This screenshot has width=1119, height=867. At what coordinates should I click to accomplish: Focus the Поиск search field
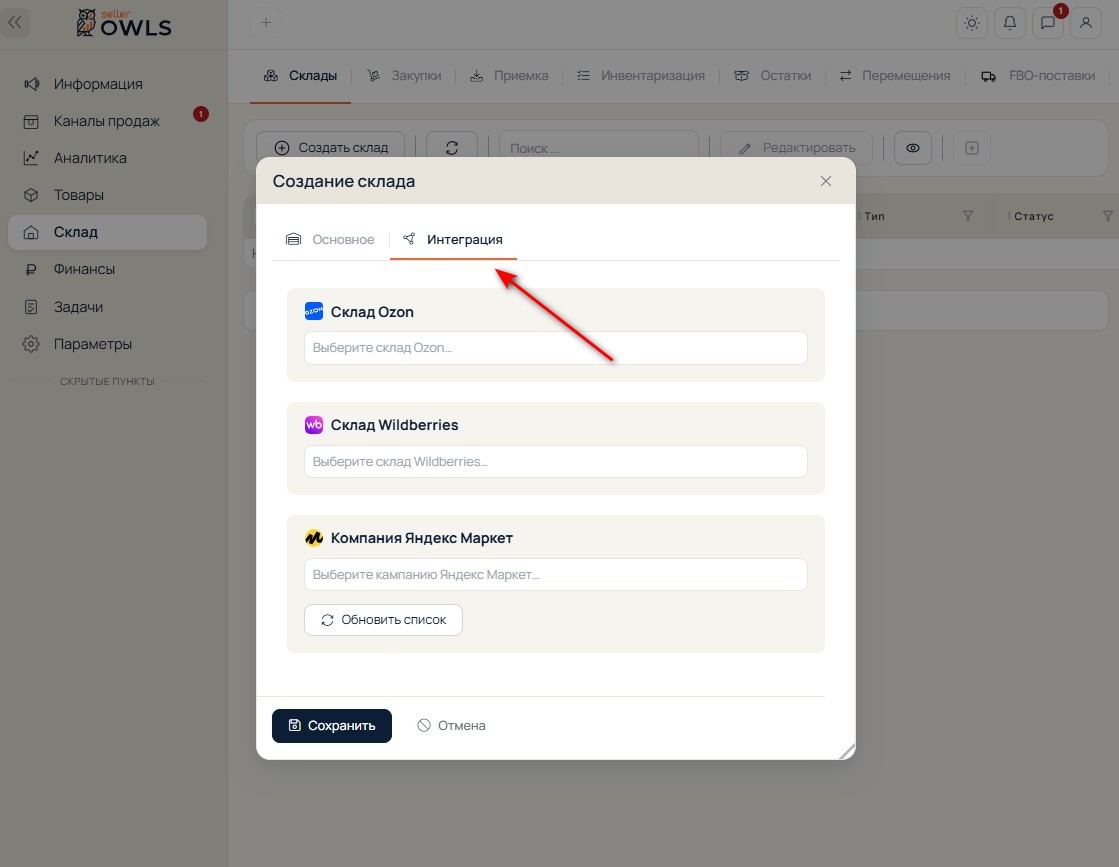598,148
